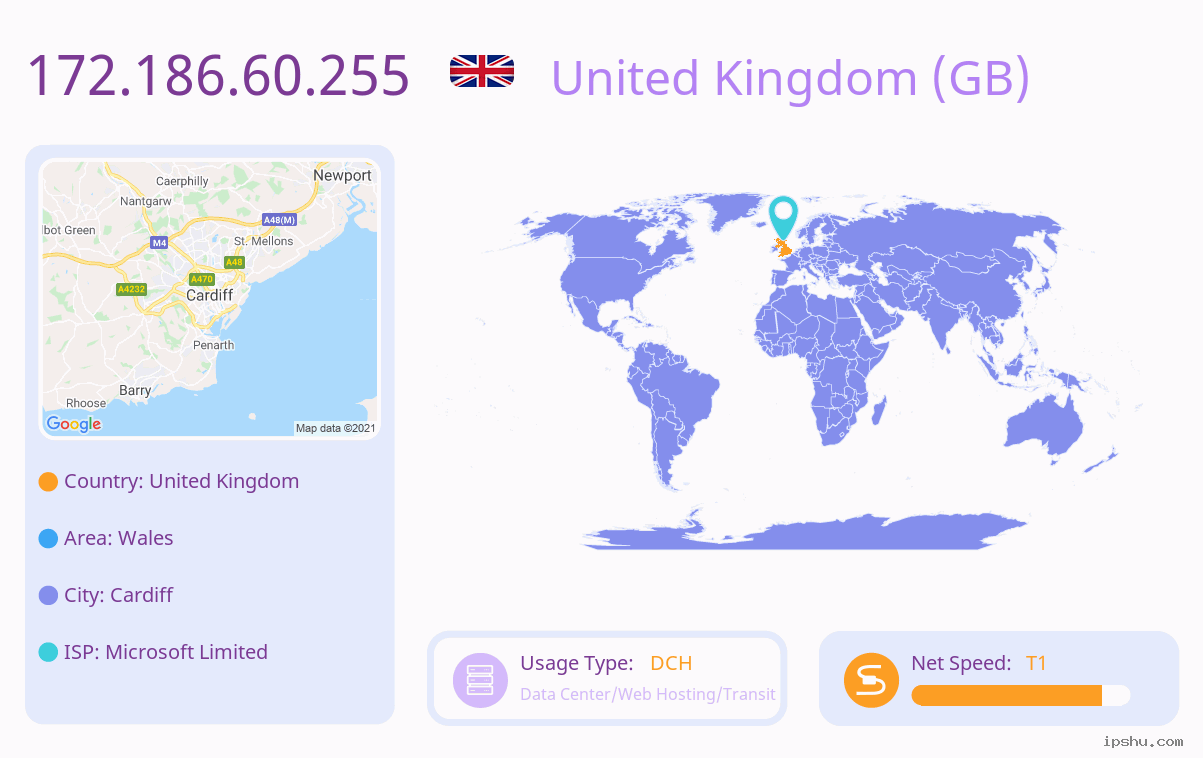Click the orange dot beside Country
Screen dimensions: 1203x758
tap(48, 482)
